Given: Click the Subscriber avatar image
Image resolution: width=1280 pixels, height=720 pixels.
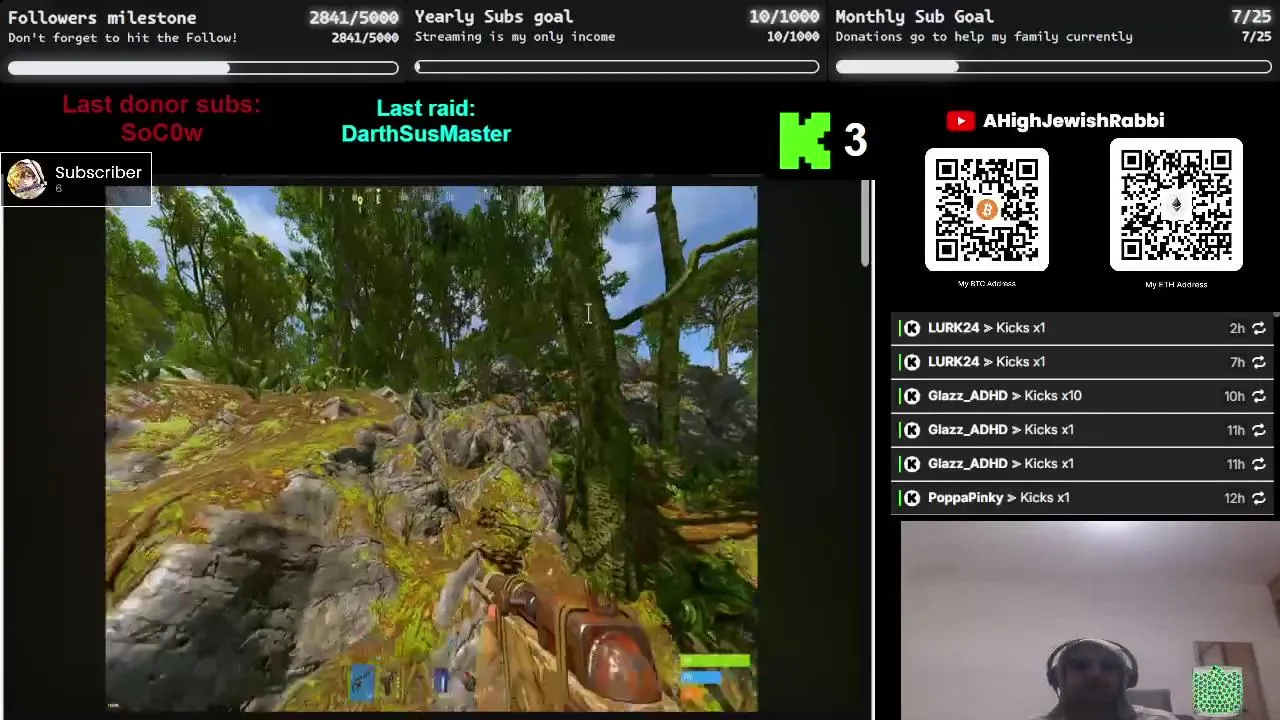Looking at the screenshot, I should pos(26,179).
